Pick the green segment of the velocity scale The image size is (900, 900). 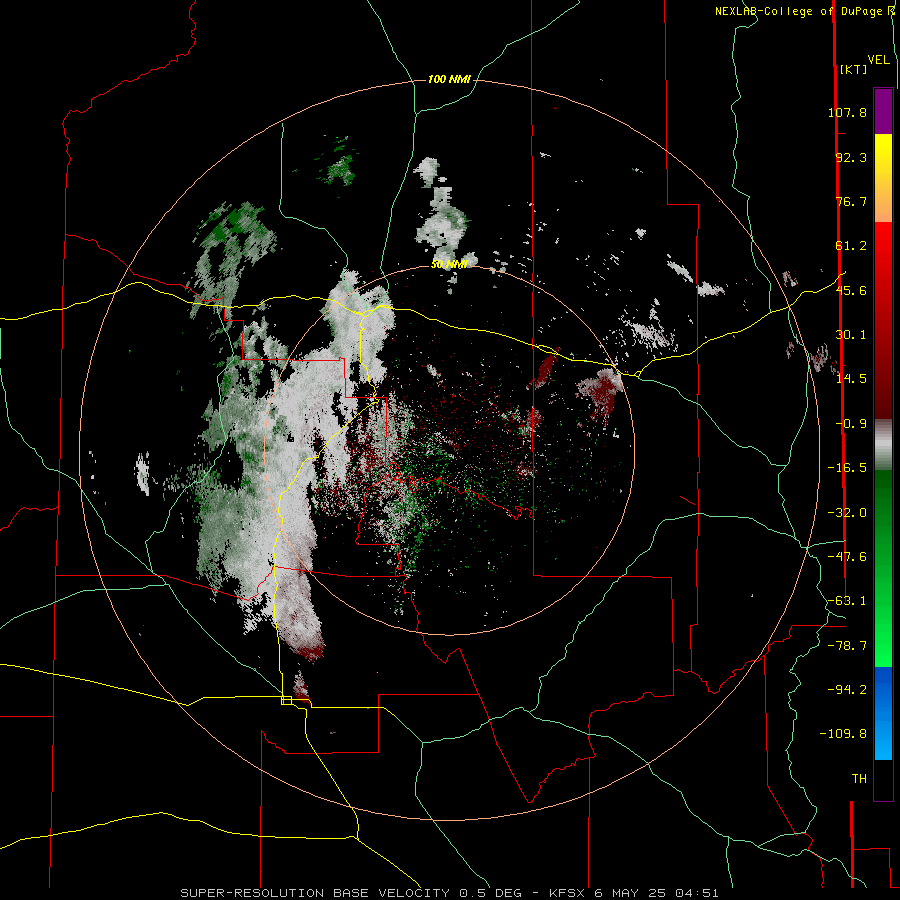tap(883, 568)
